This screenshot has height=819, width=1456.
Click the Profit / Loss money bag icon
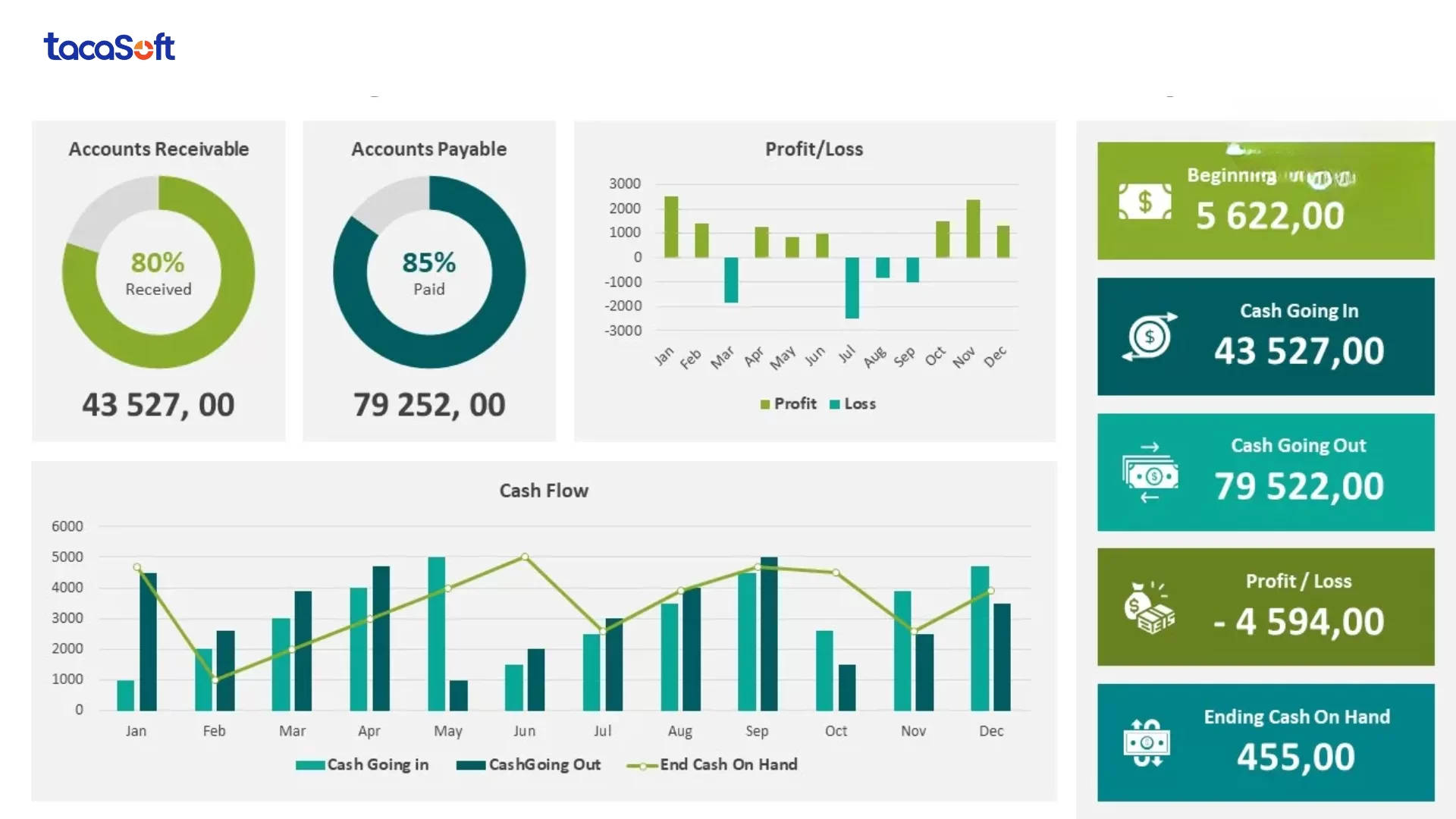1149,607
